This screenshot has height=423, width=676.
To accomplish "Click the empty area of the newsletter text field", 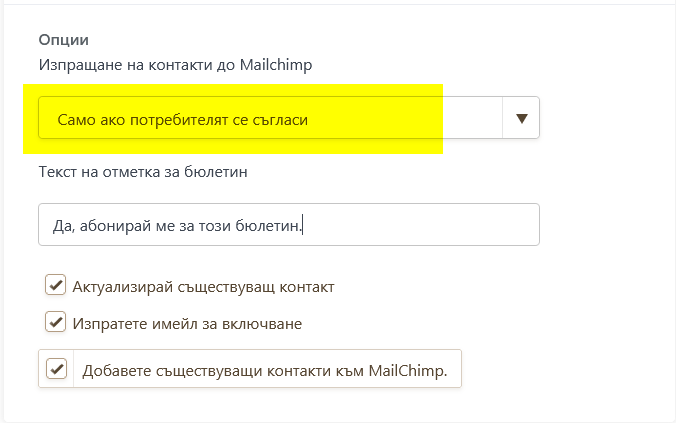I will (x=420, y=225).
